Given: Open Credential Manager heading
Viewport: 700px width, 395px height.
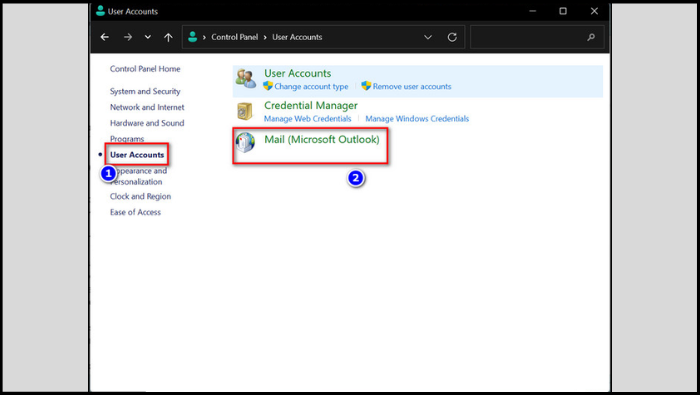Looking at the screenshot, I should tap(311, 105).
